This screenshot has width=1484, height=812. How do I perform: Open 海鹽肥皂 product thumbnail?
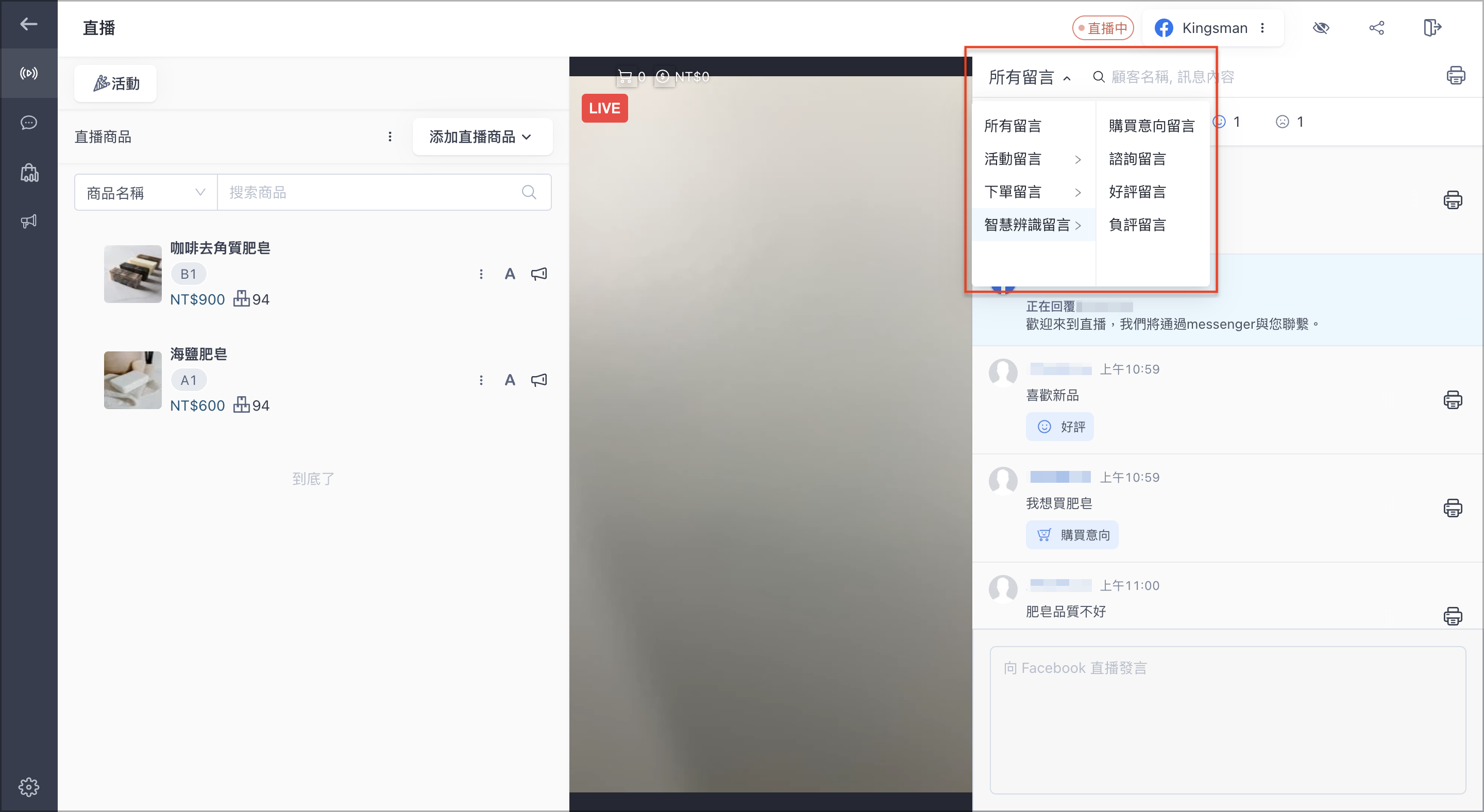(132, 380)
